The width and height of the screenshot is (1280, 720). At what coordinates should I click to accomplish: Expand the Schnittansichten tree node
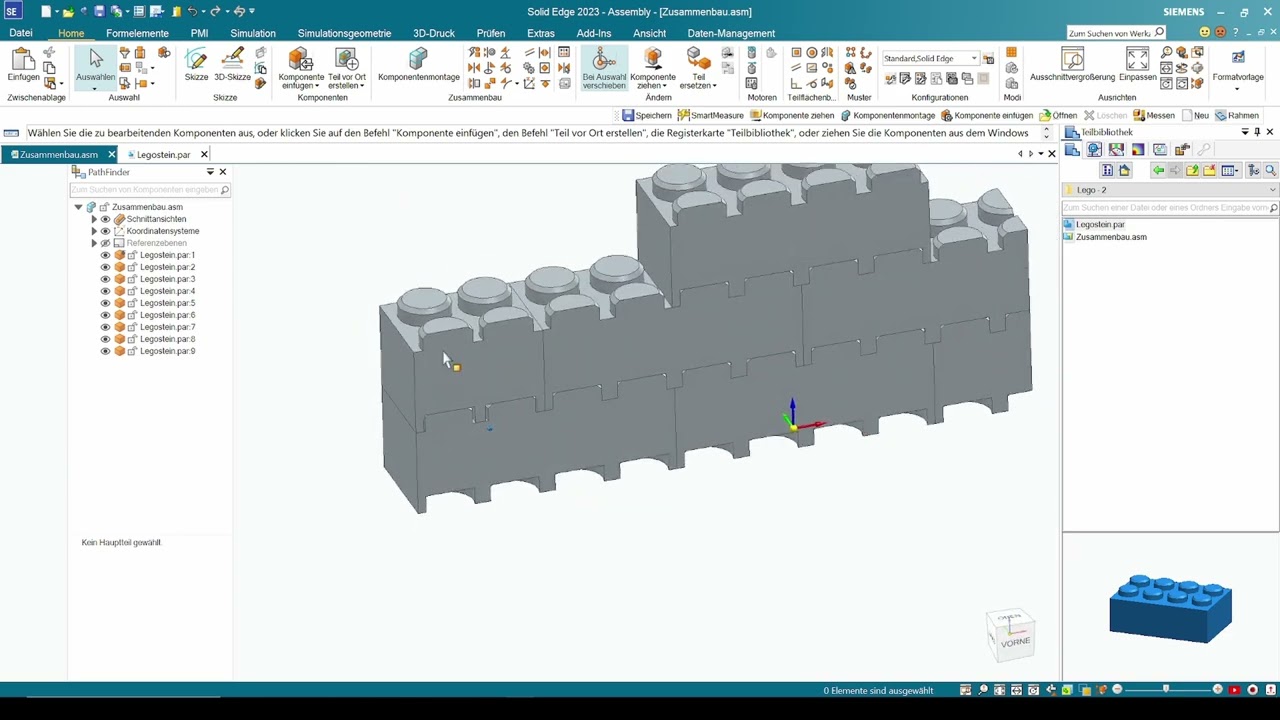(x=94, y=219)
